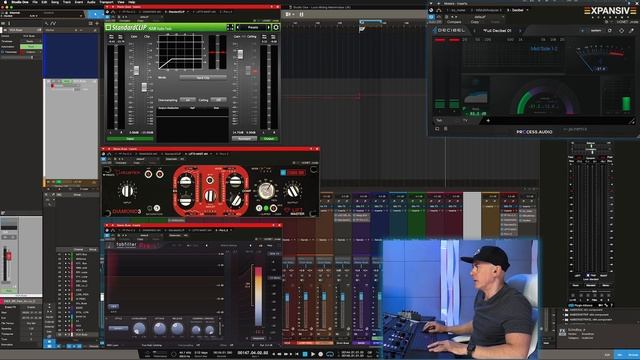Click Copy in the Decibel plugin window
The image size is (640, 360).
pos(474,22)
